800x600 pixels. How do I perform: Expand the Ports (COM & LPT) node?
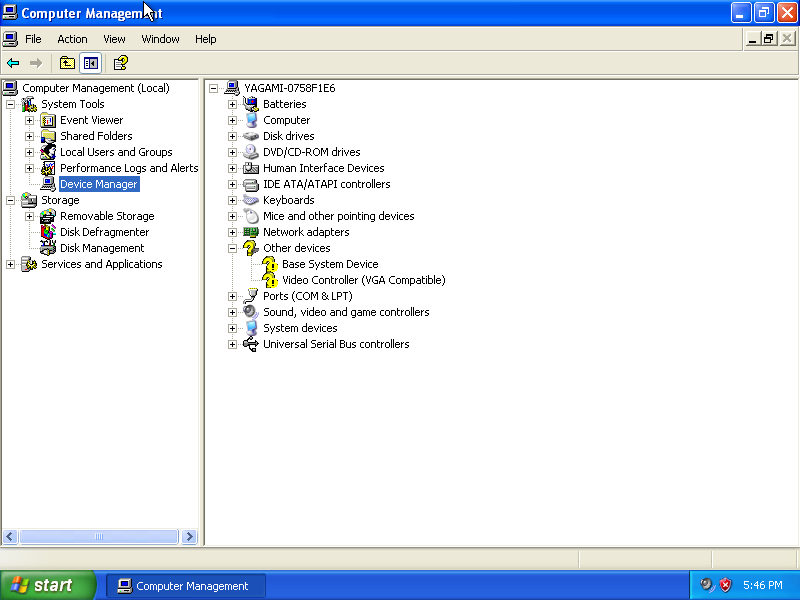tap(233, 296)
